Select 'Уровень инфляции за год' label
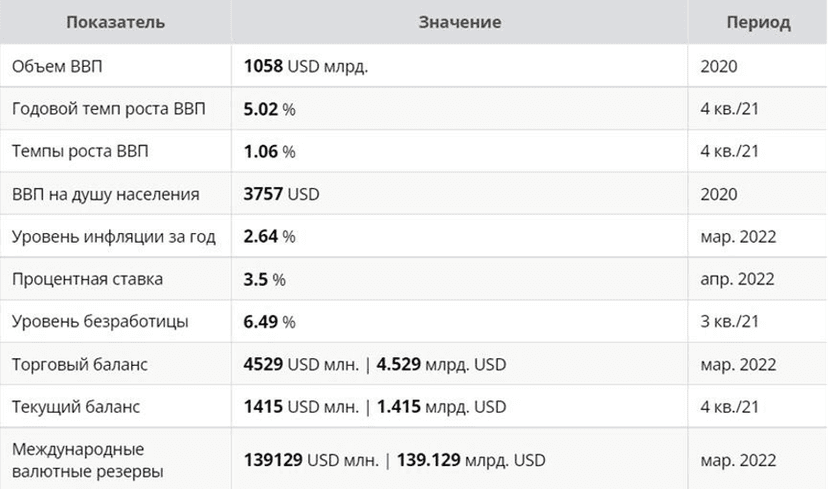 click(x=114, y=237)
